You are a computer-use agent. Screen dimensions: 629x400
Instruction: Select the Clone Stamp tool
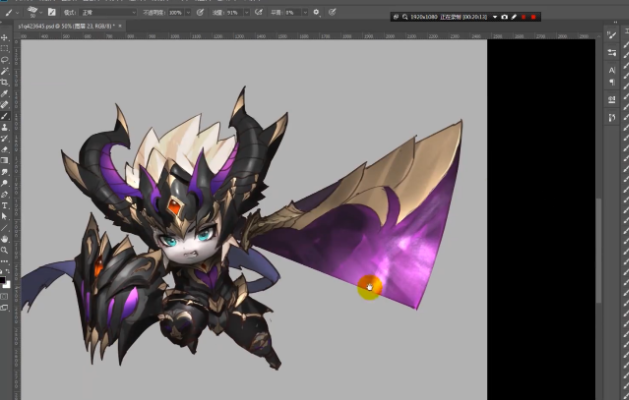click(x=4, y=127)
